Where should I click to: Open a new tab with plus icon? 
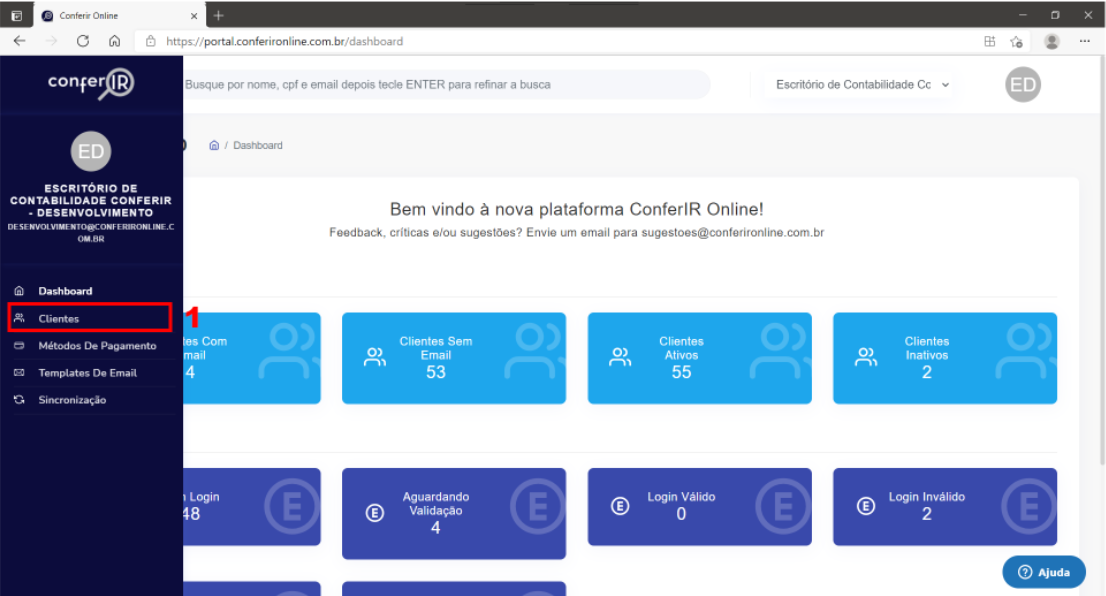(x=219, y=15)
